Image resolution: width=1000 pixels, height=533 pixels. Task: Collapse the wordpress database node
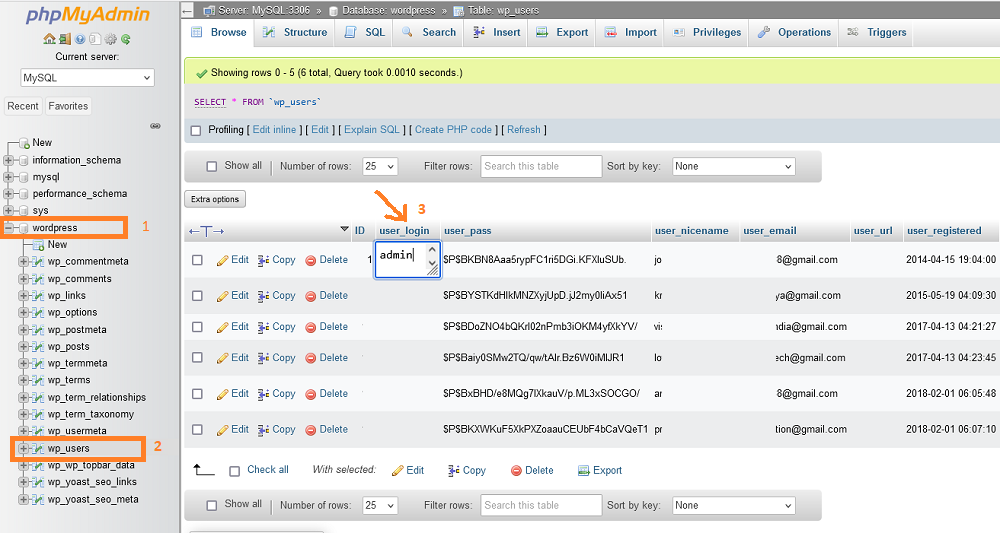click(8, 228)
